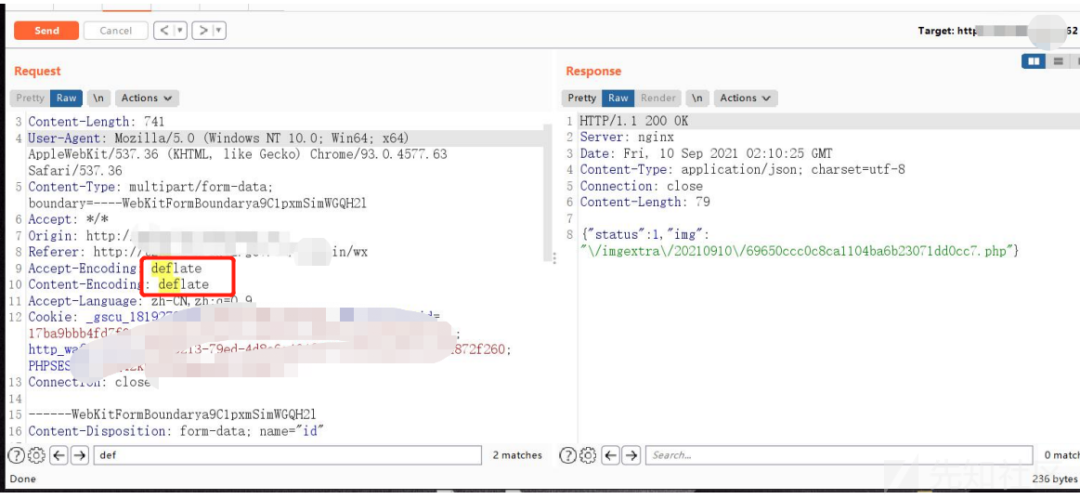Toggle the \n non-printable characters in Response
The height and width of the screenshot is (499, 1080).
697,98
